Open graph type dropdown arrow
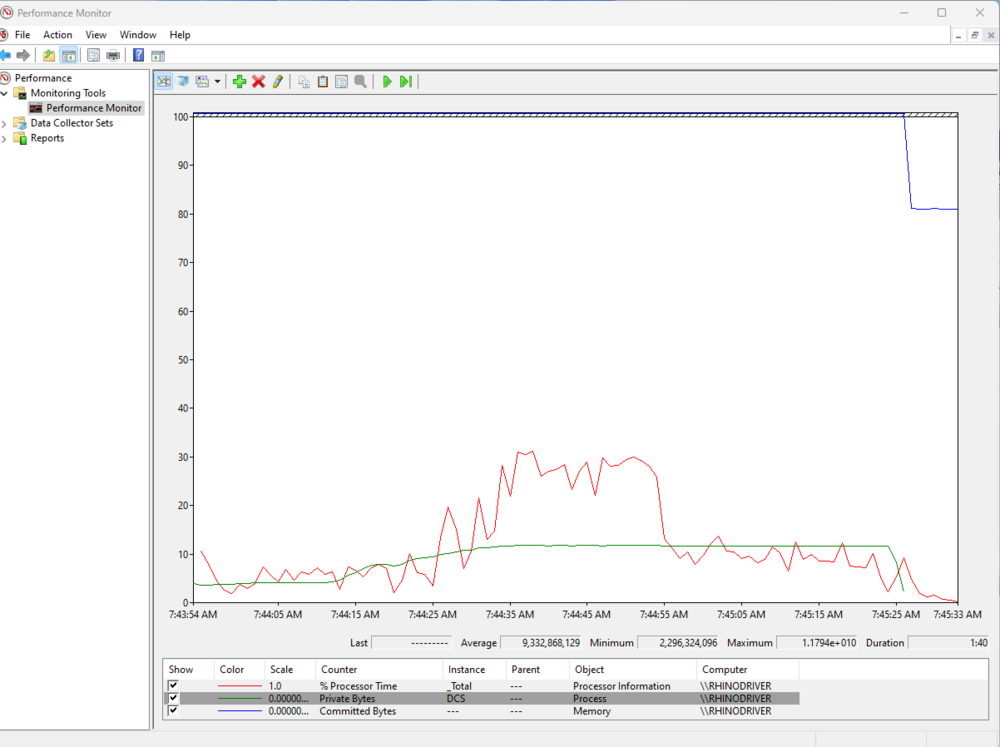Viewport: 1000px width, 747px height. (217, 82)
